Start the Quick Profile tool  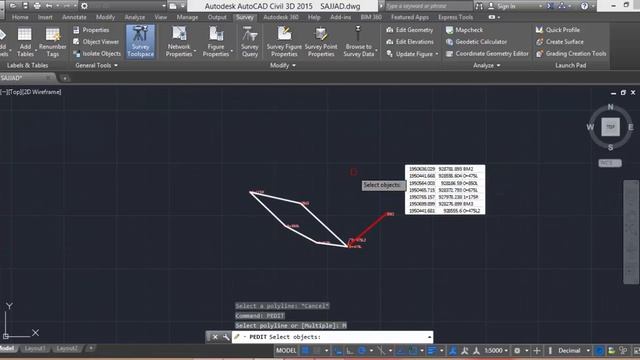click(x=558, y=30)
